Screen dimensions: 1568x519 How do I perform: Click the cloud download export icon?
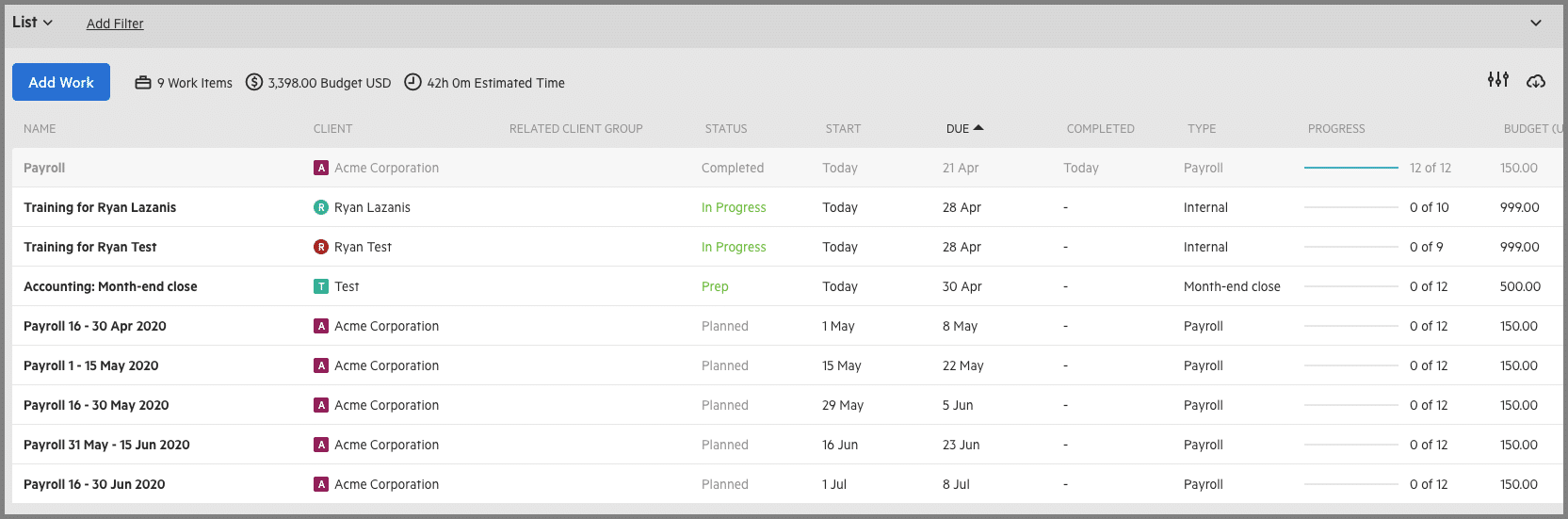(x=1536, y=81)
